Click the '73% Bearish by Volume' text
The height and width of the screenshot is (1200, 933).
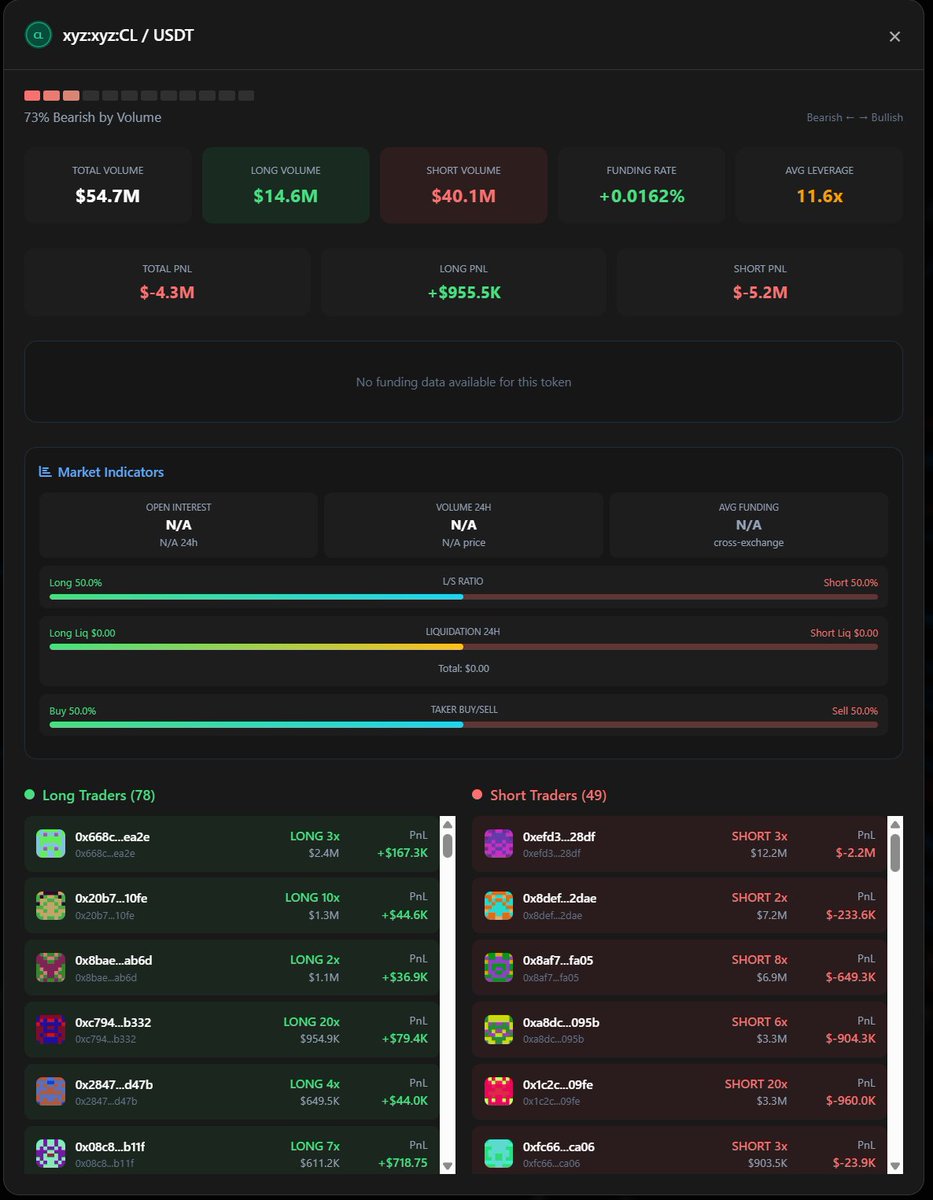93,117
